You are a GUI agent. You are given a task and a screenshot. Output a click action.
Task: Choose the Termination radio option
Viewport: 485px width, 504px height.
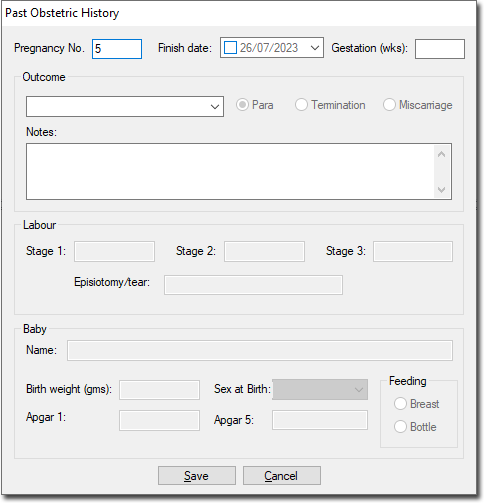click(x=301, y=105)
